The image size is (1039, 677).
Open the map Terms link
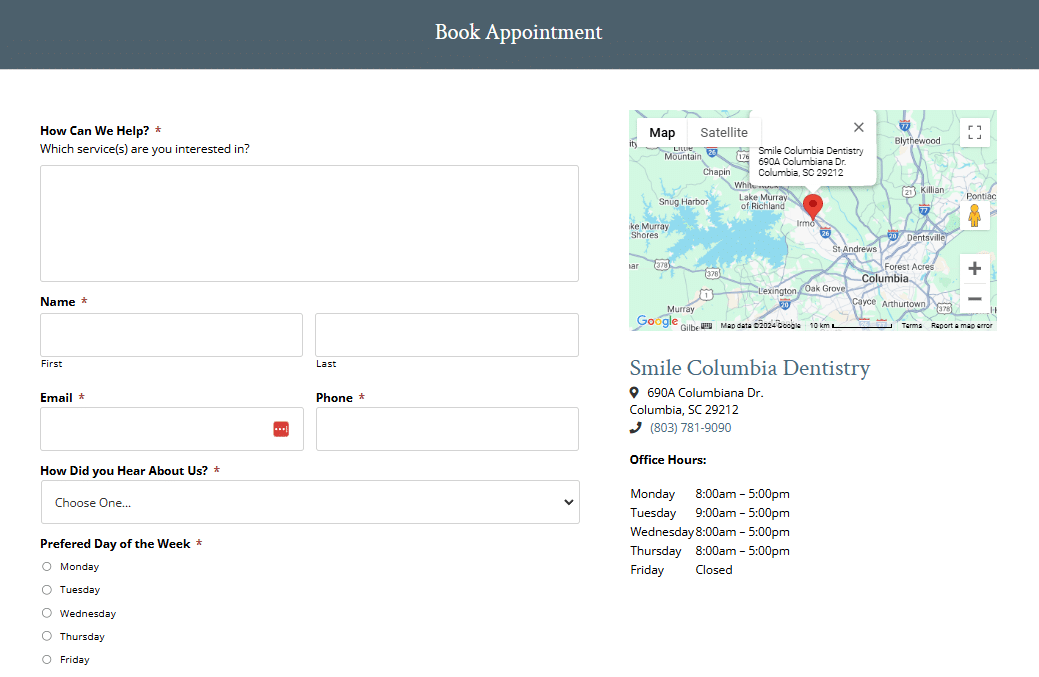(913, 324)
